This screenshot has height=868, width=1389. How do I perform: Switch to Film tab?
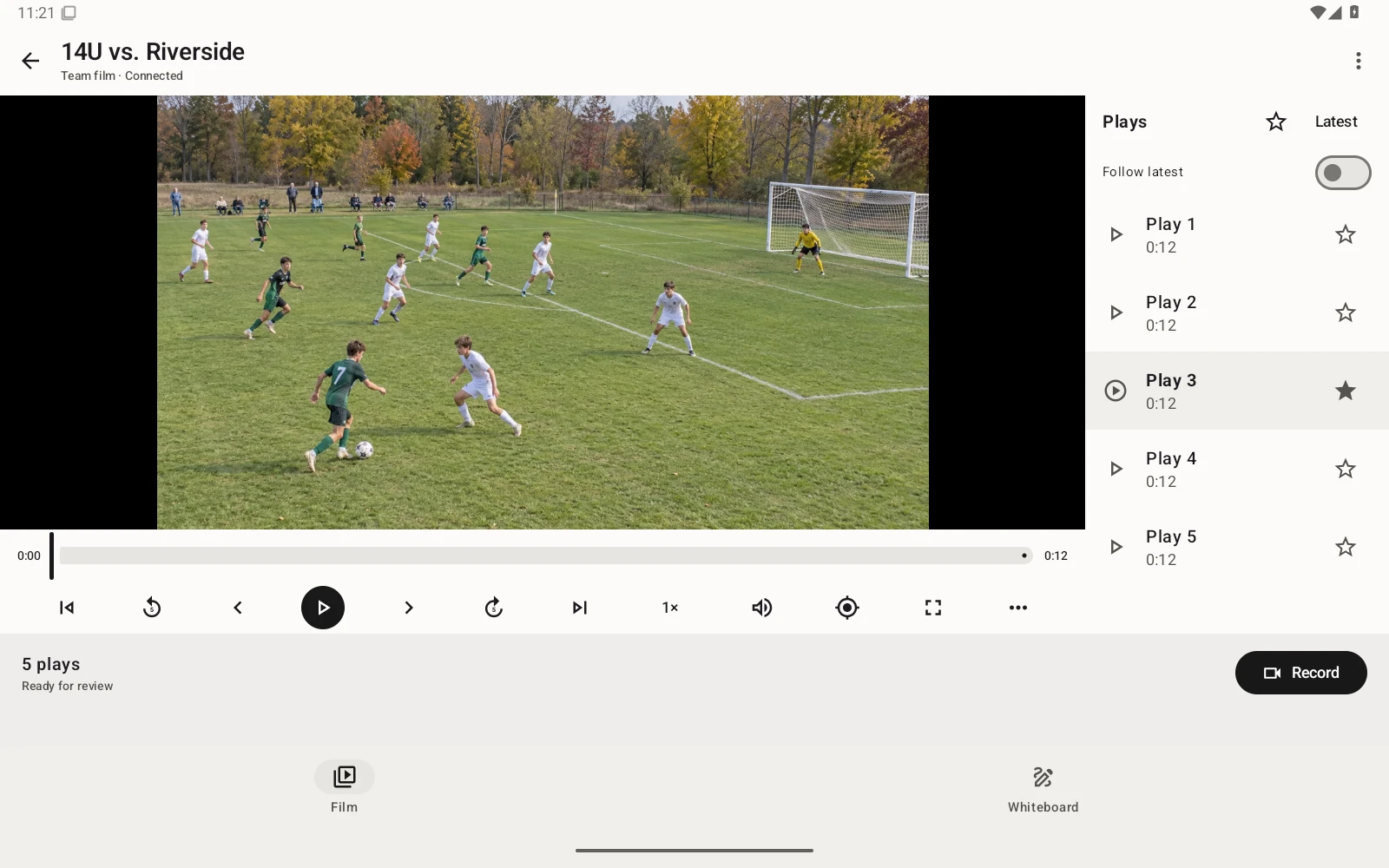pyautogui.click(x=345, y=788)
